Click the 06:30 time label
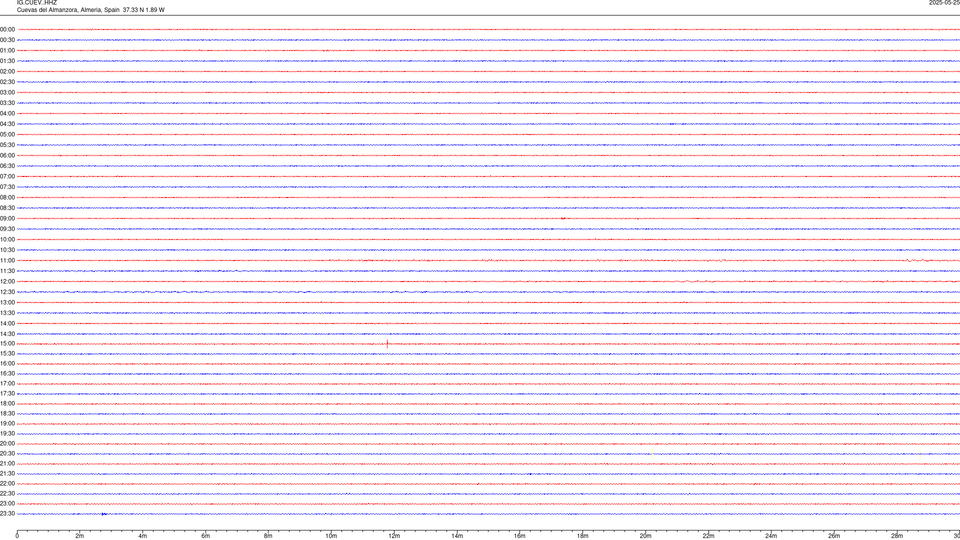The width and height of the screenshot is (960, 540). [7, 166]
